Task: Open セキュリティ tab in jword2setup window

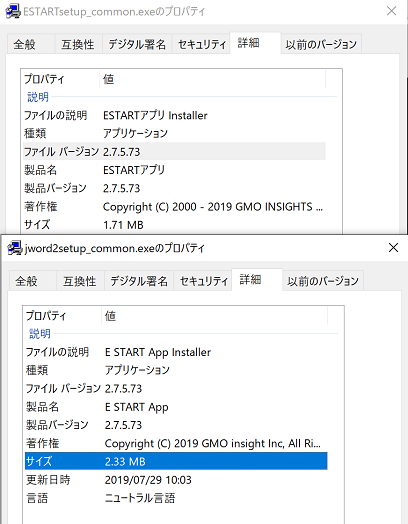Action: click(x=203, y=281)
